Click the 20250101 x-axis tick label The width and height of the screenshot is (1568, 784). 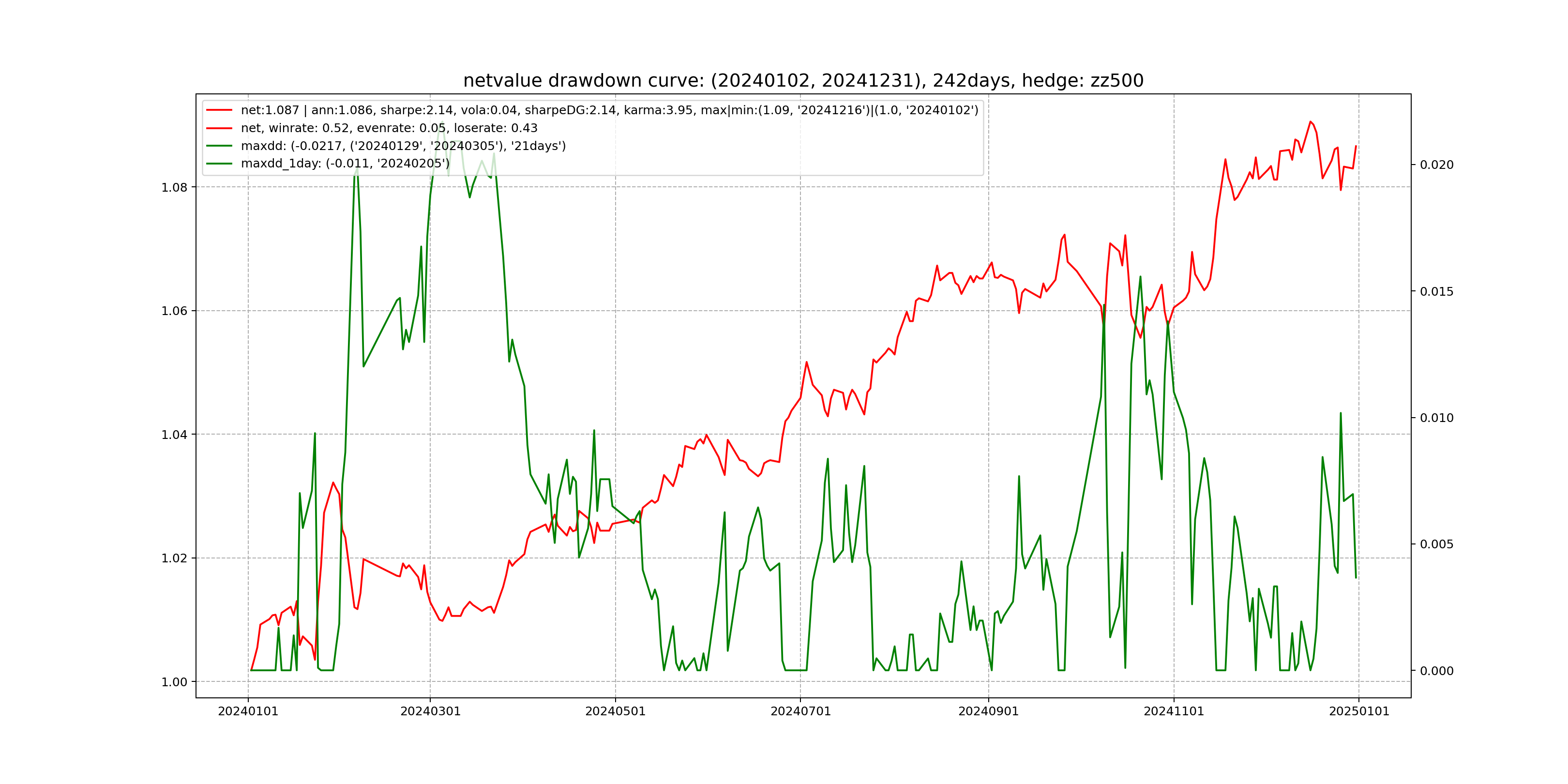(1358, 711)
